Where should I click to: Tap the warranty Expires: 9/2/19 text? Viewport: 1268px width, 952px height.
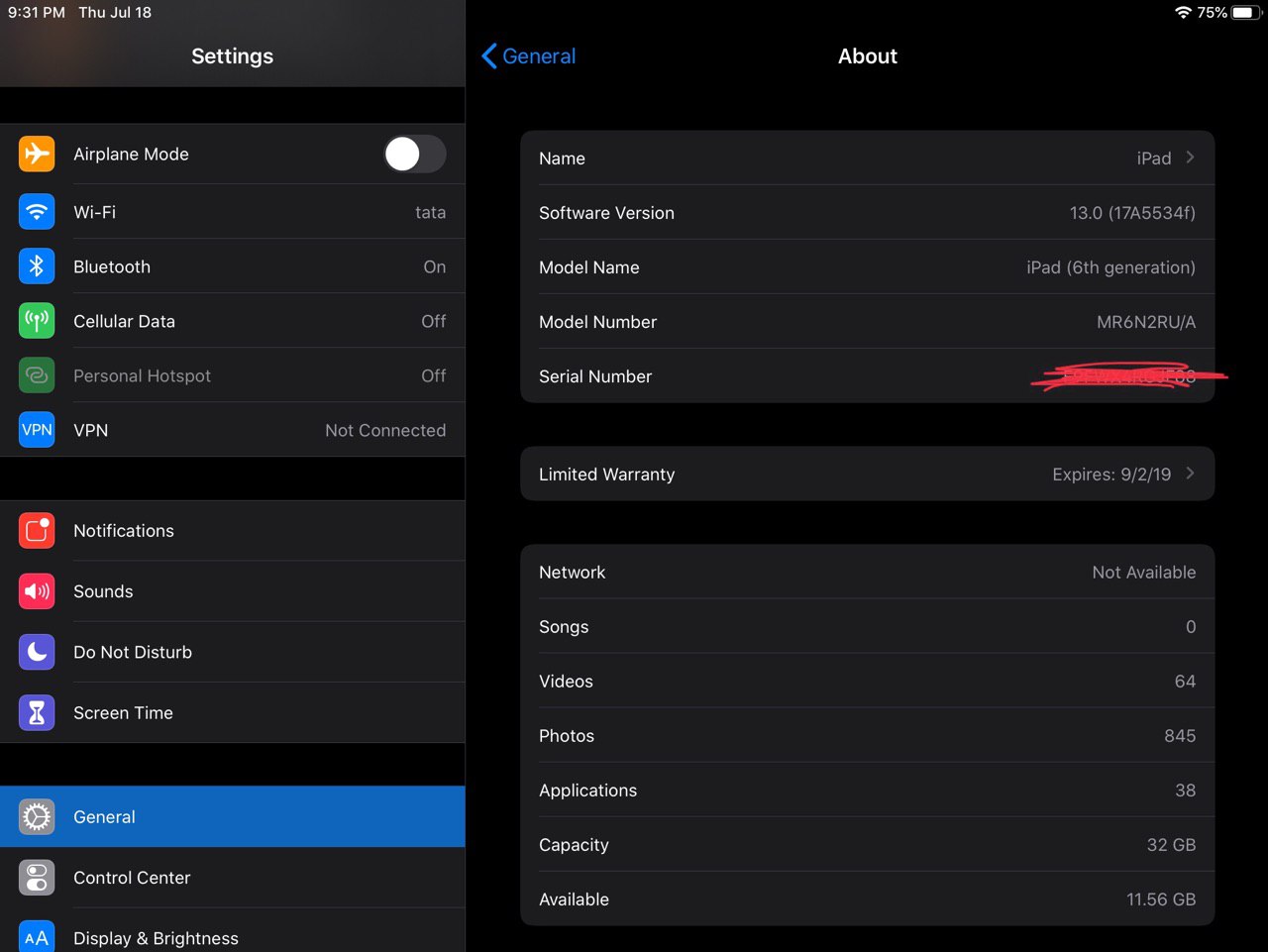(x=1111, y=475)
